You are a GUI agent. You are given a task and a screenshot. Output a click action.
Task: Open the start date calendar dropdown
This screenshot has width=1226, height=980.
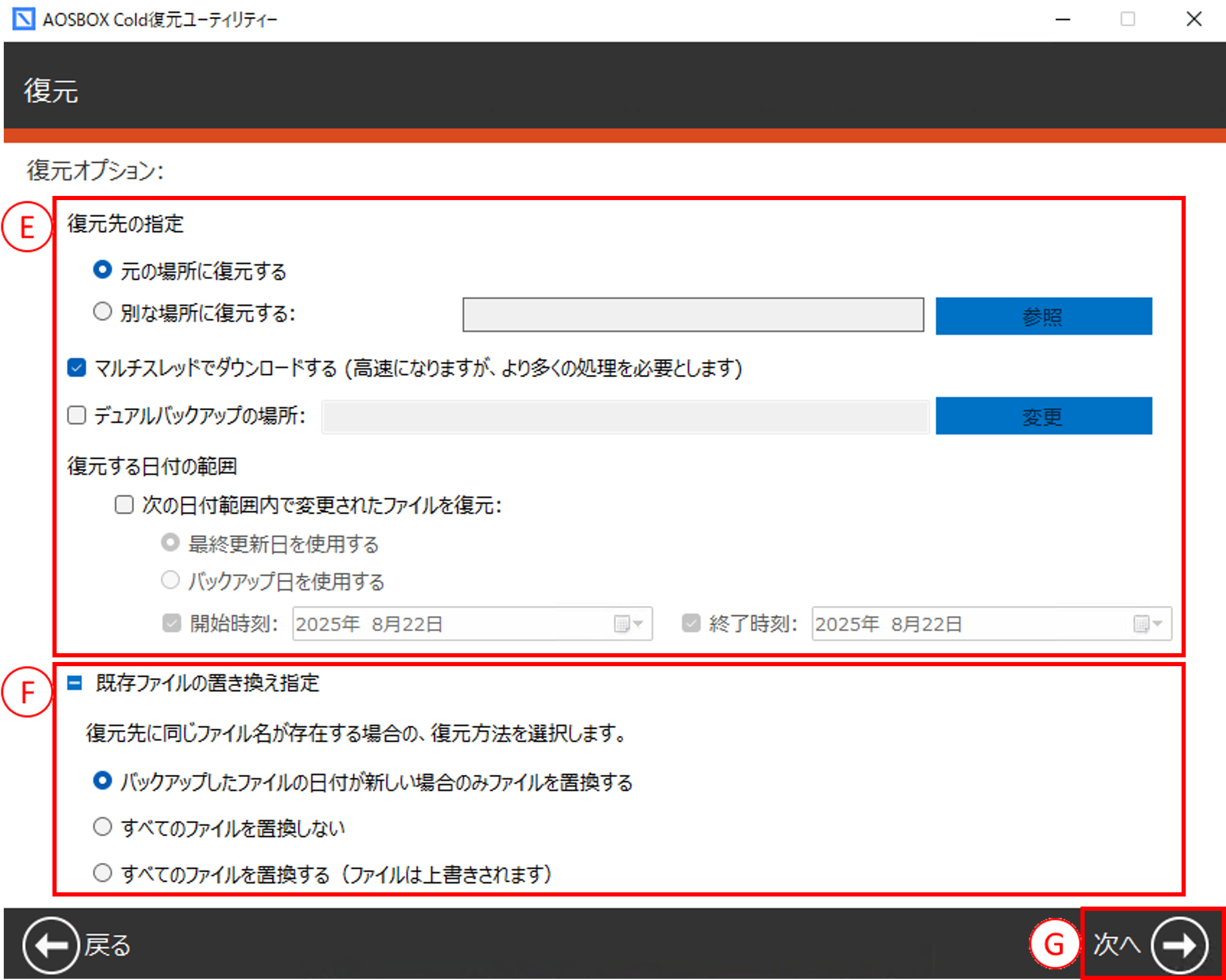(x=628, y=624)
